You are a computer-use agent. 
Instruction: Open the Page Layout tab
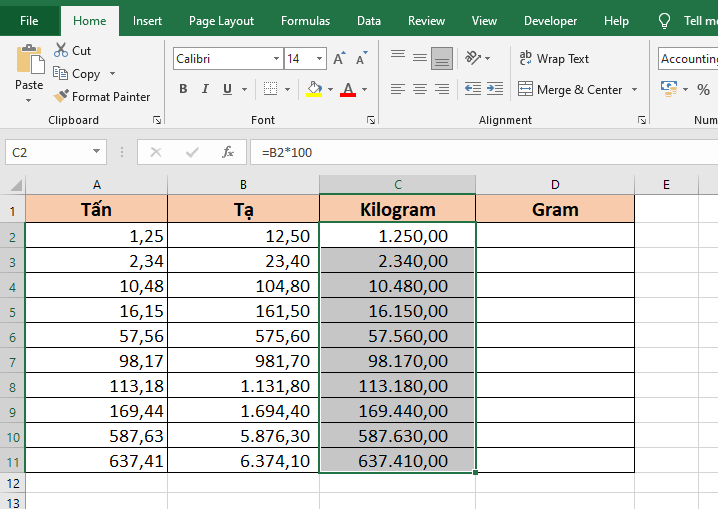[221, 20]
